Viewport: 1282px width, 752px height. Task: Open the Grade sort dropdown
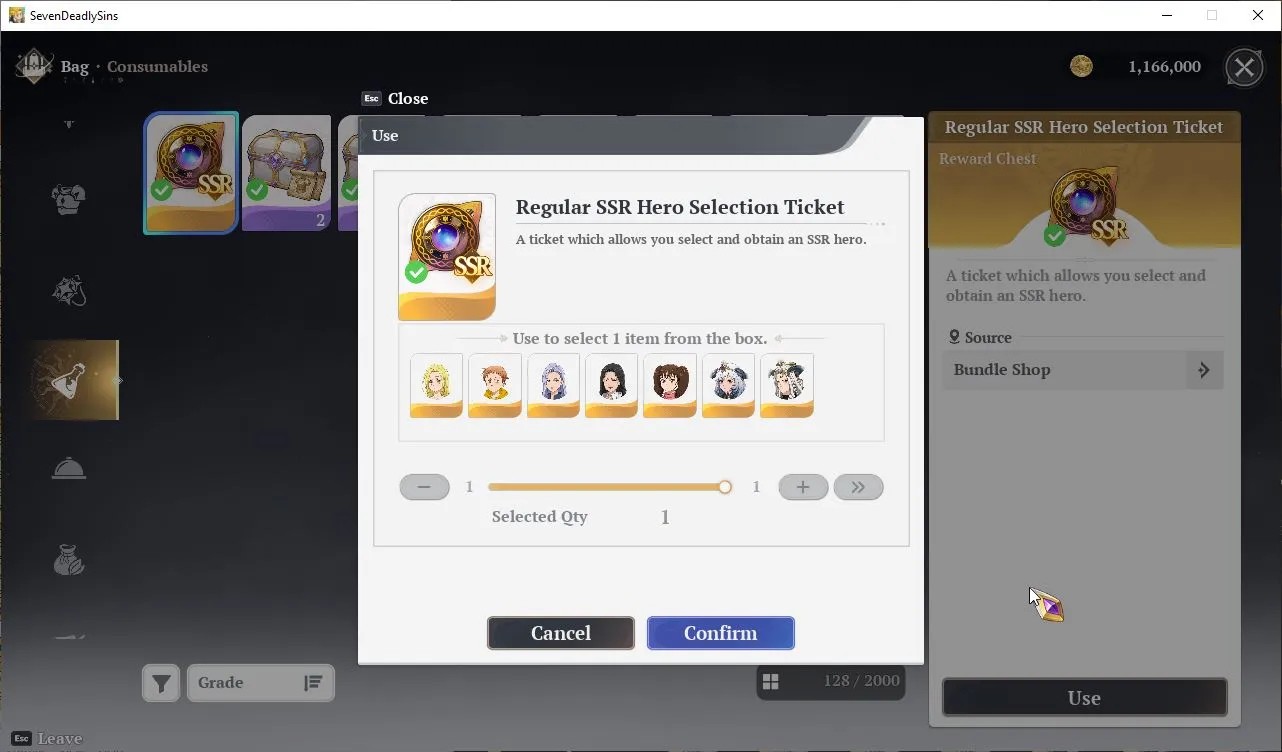tap(261, 683)
